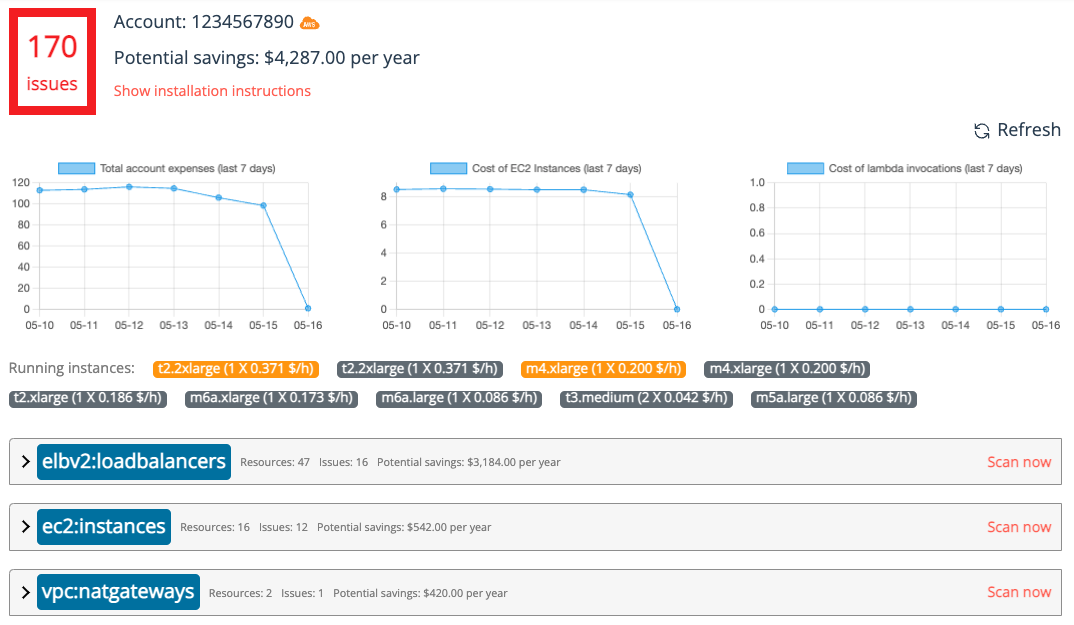This screenshot has height=625, width=1074.
Task: Click Scan now for ec2:instances
Action: click(1019, 527)
